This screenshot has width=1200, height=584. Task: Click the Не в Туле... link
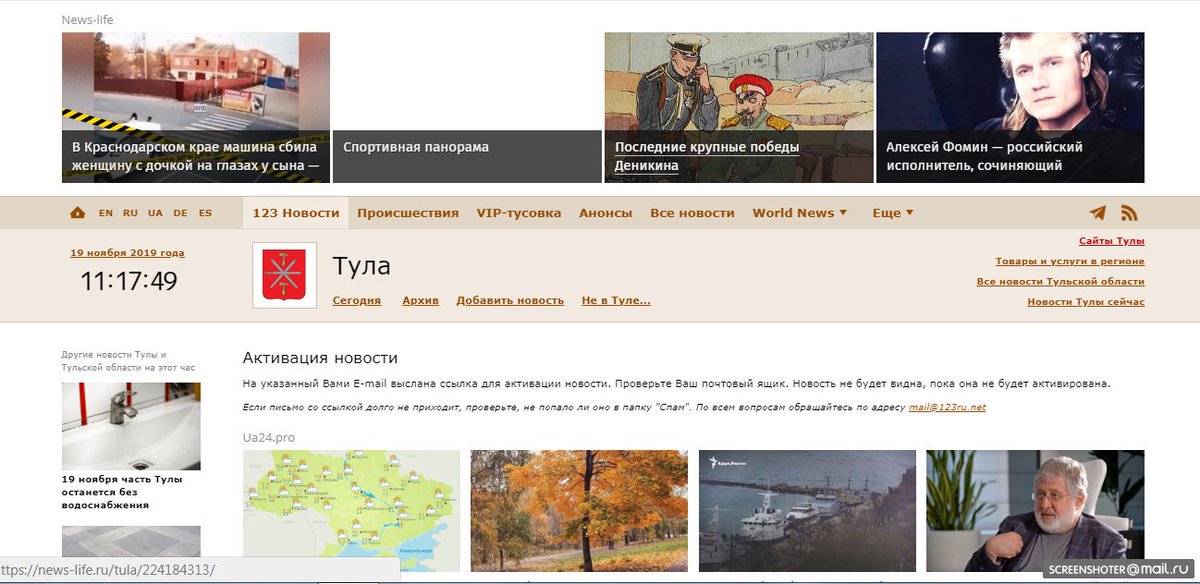click(616, 300)
